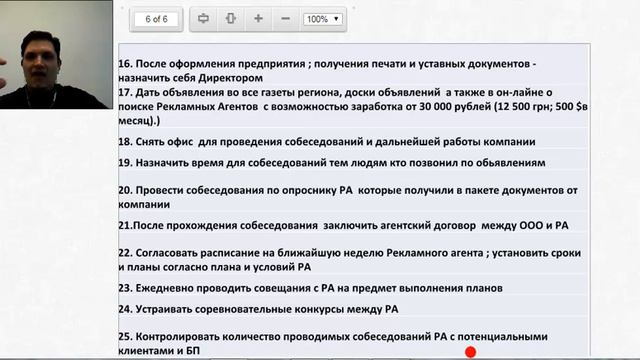Click item 16 text about "оформления предприятия"
The height and width of the screenshot is (360, 640).
pyautogui.click(x=327, y=64)
